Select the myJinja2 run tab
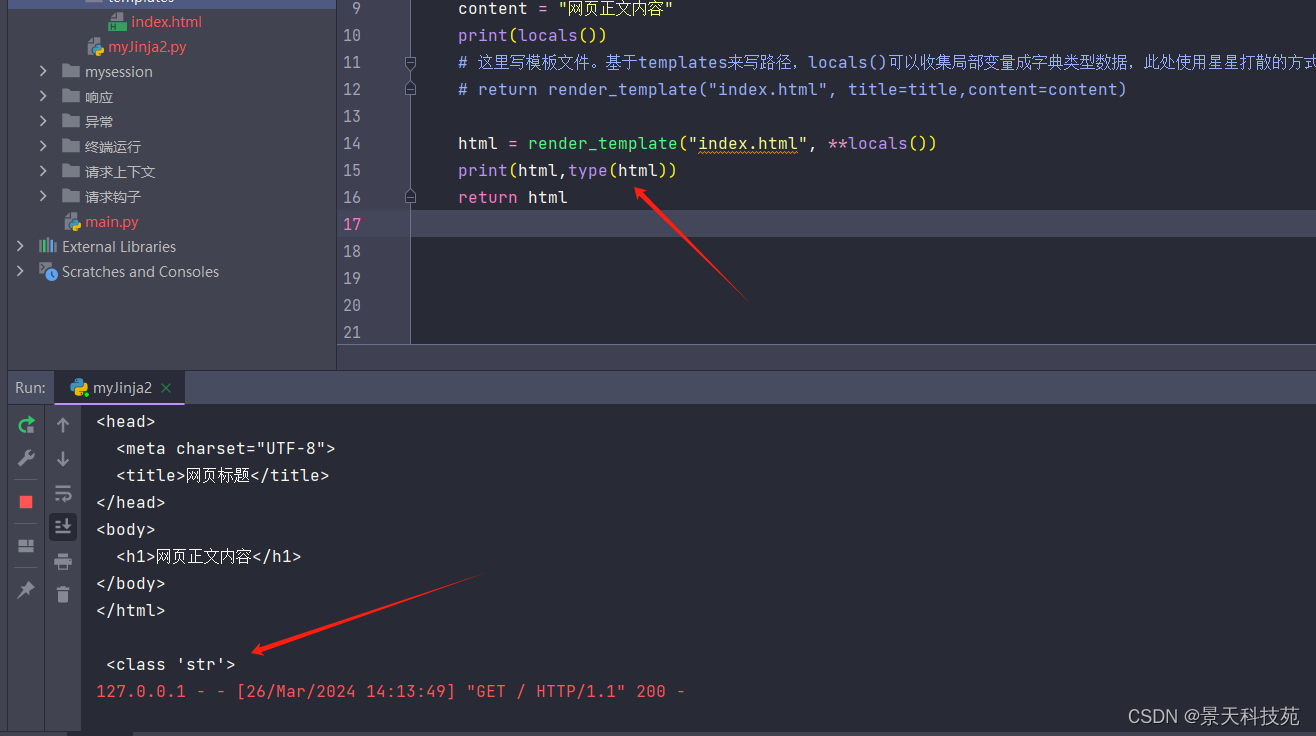1316x736 pixels. 120,388
